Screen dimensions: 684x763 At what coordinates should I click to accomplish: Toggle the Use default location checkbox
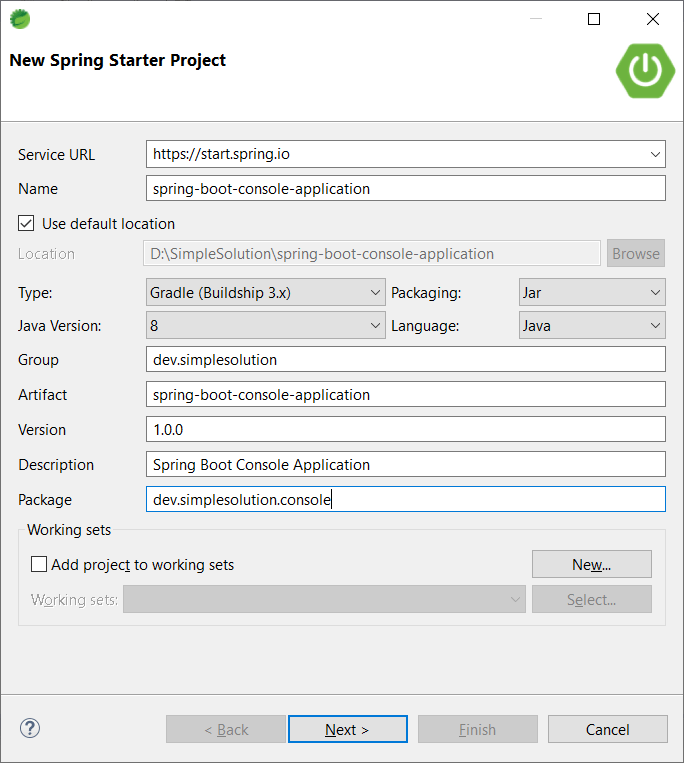26,223
